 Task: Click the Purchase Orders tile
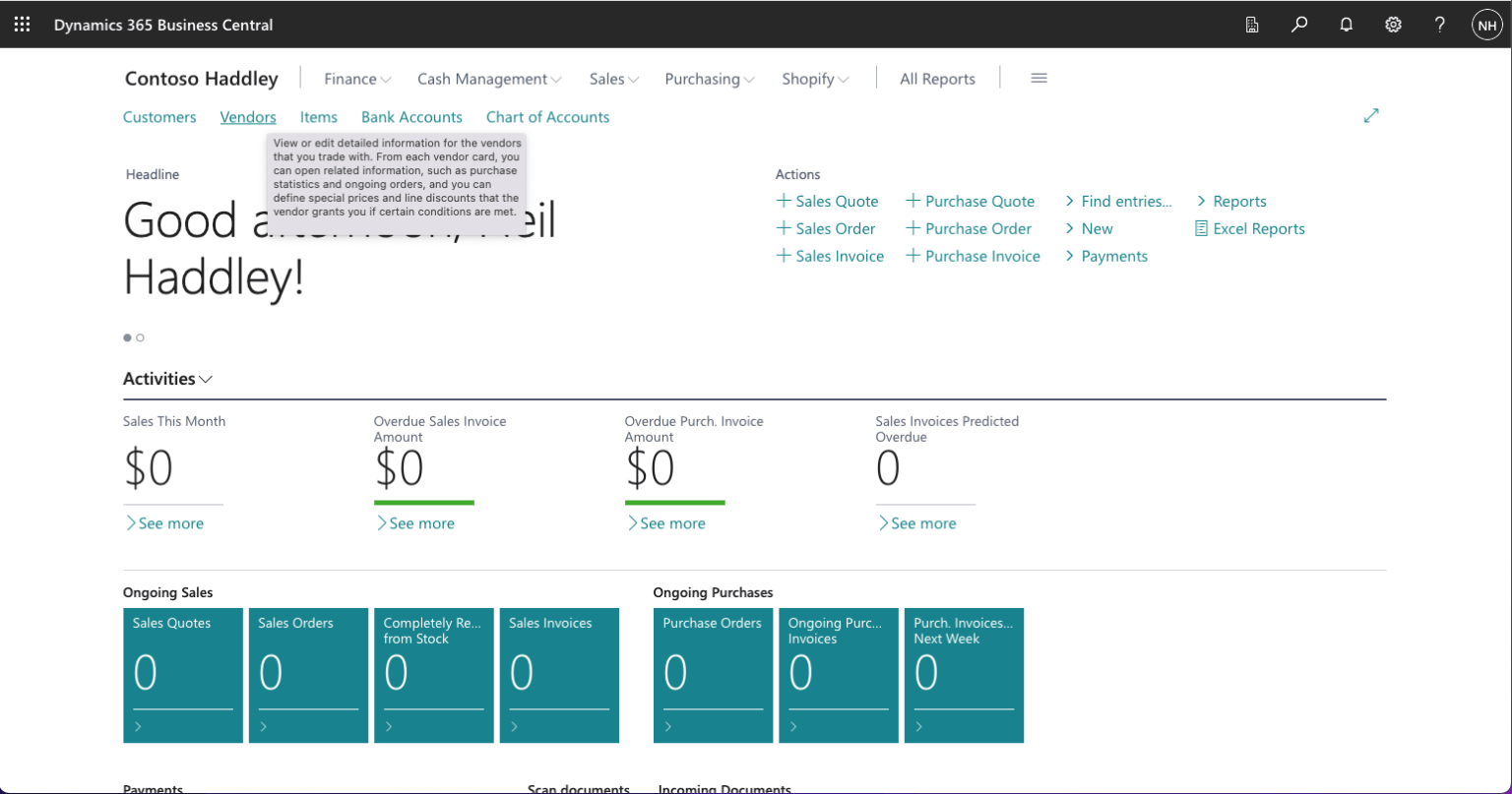click(x=713, y=675)
